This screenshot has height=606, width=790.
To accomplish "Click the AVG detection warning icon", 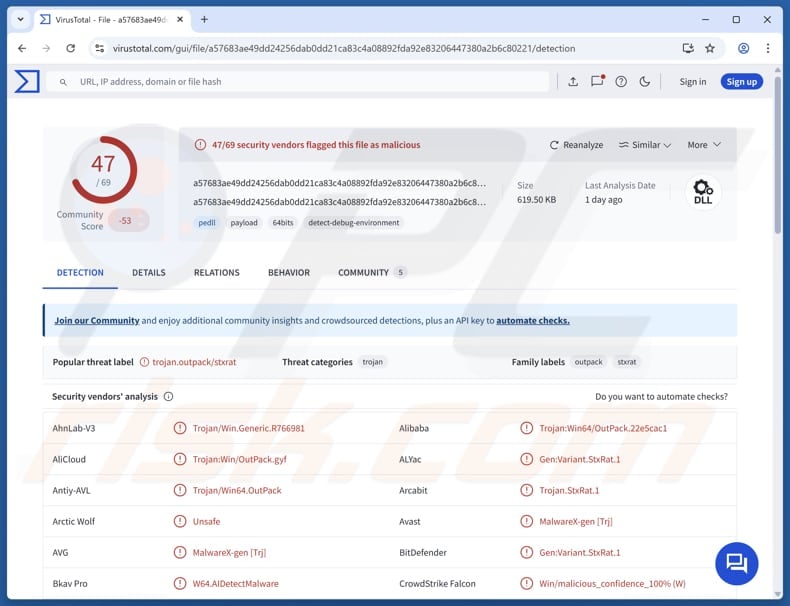I will pyautogui.click(x=180, y=553).
